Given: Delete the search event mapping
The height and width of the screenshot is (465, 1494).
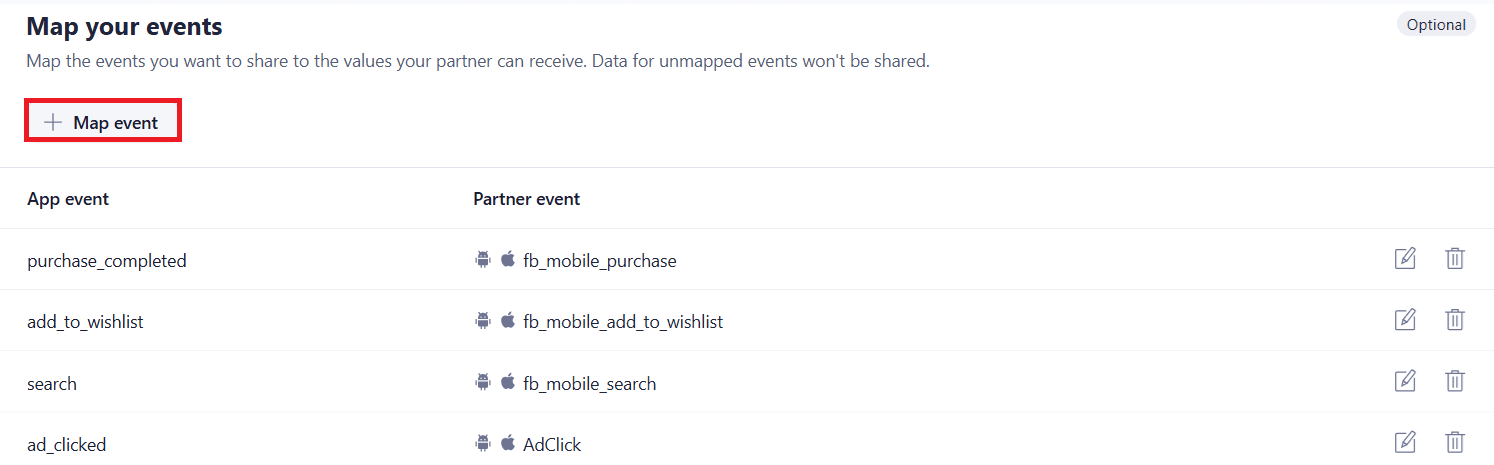Looking at the screenshot, I should pyautogui.click(x=1455, y=381).
